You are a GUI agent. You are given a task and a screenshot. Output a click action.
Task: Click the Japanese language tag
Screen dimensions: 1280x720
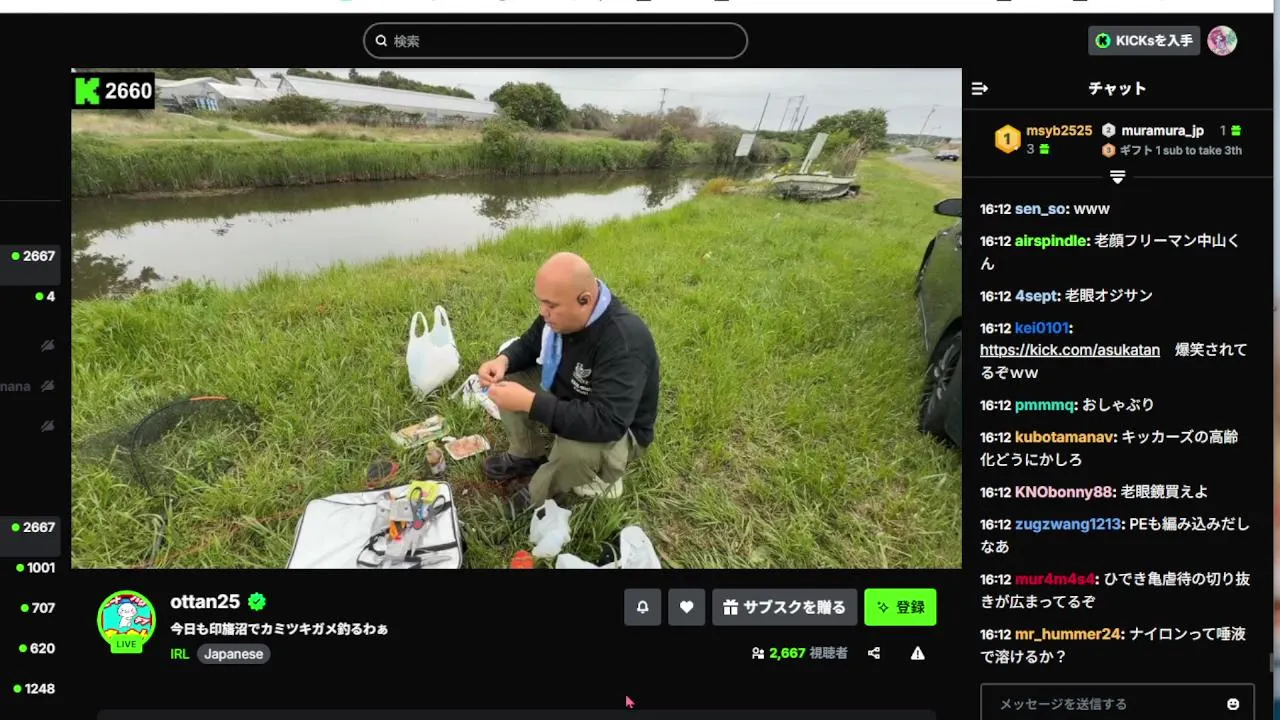[x=234, y=654]
